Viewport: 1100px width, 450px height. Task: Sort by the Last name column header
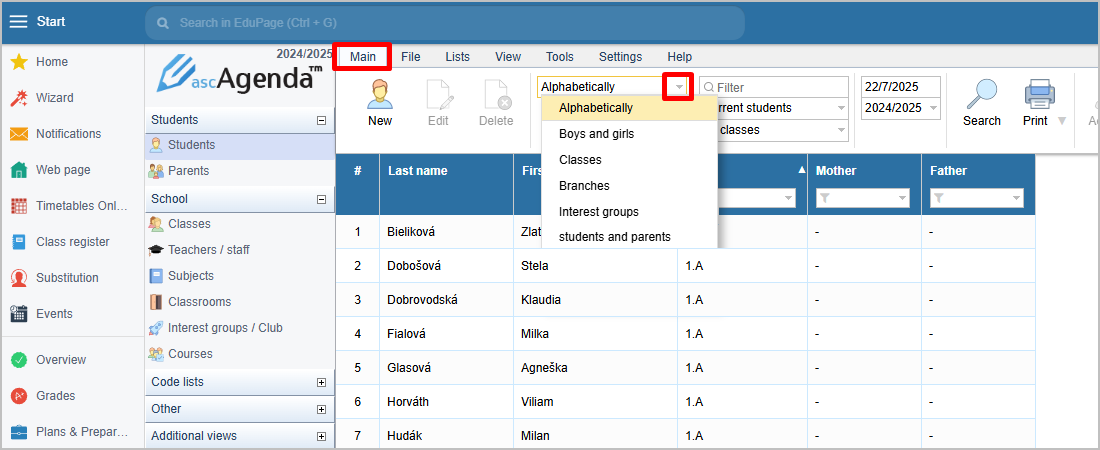click(x=417, y=171)
